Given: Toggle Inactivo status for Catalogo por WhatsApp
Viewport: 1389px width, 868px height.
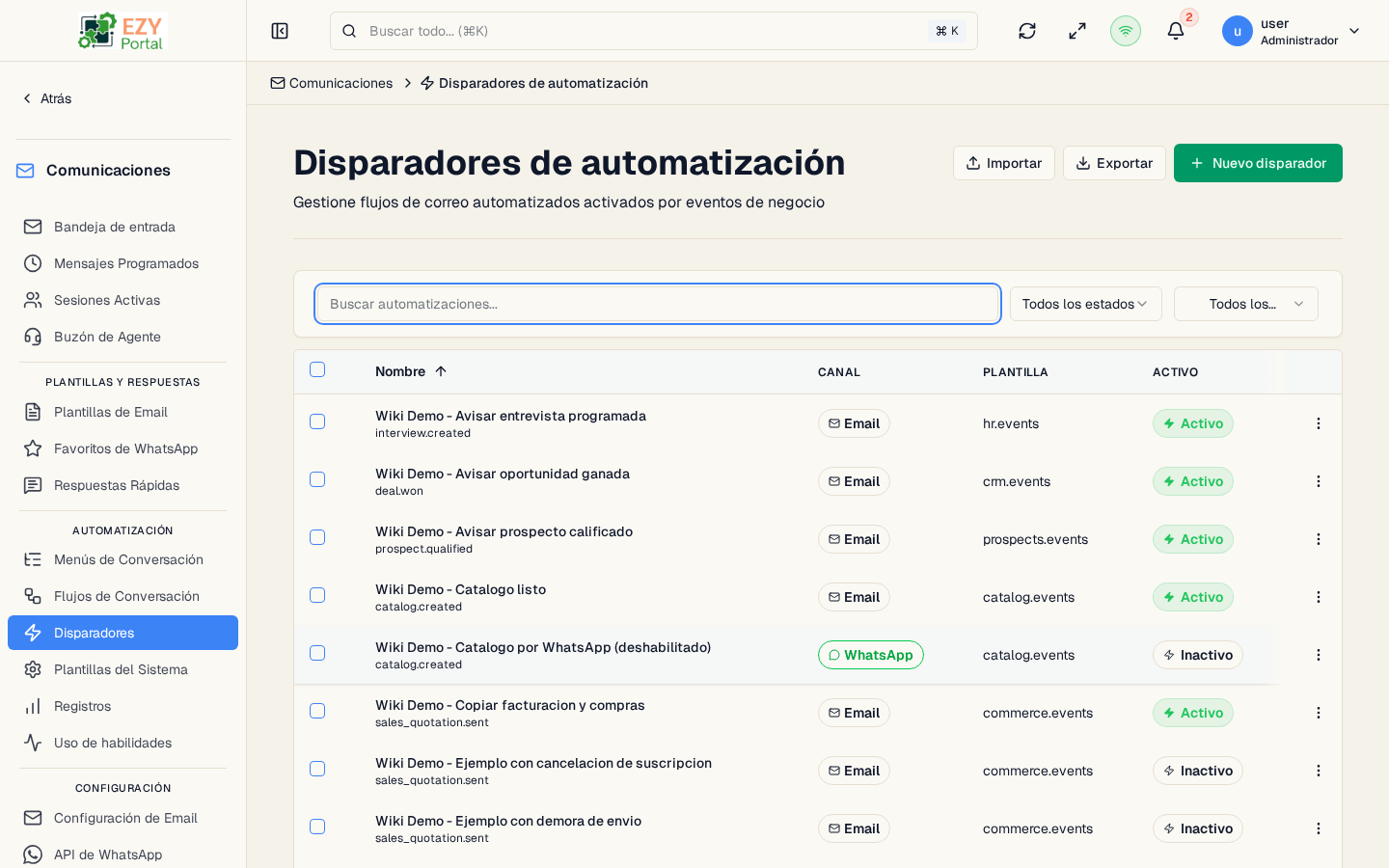Looking at the screenshot, I should click(1197, 655).
